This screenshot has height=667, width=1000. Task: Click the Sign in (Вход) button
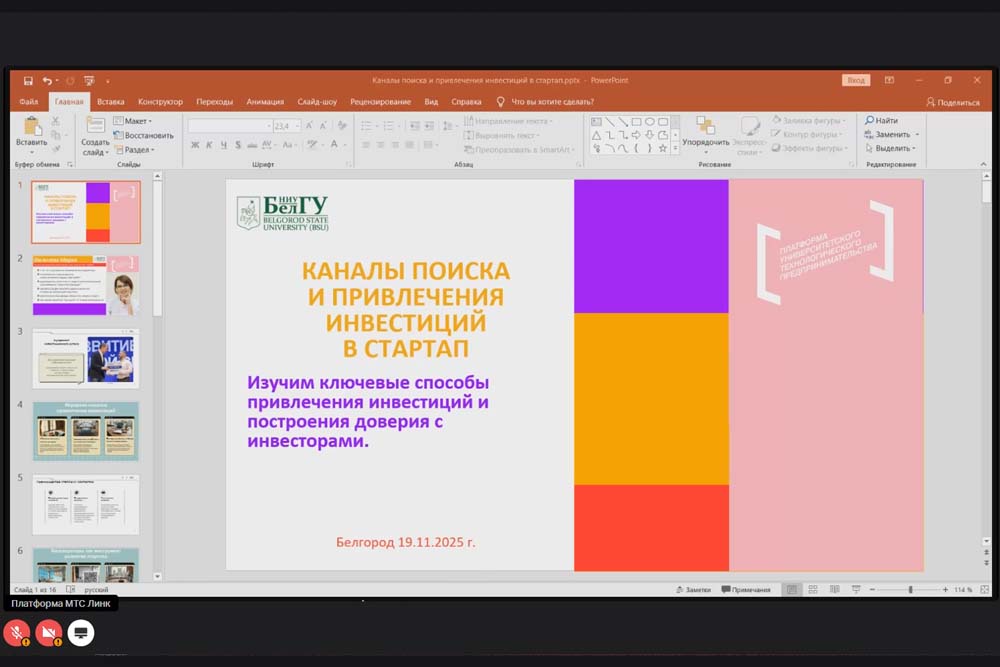pyautogui.click(x=856, y=80)
